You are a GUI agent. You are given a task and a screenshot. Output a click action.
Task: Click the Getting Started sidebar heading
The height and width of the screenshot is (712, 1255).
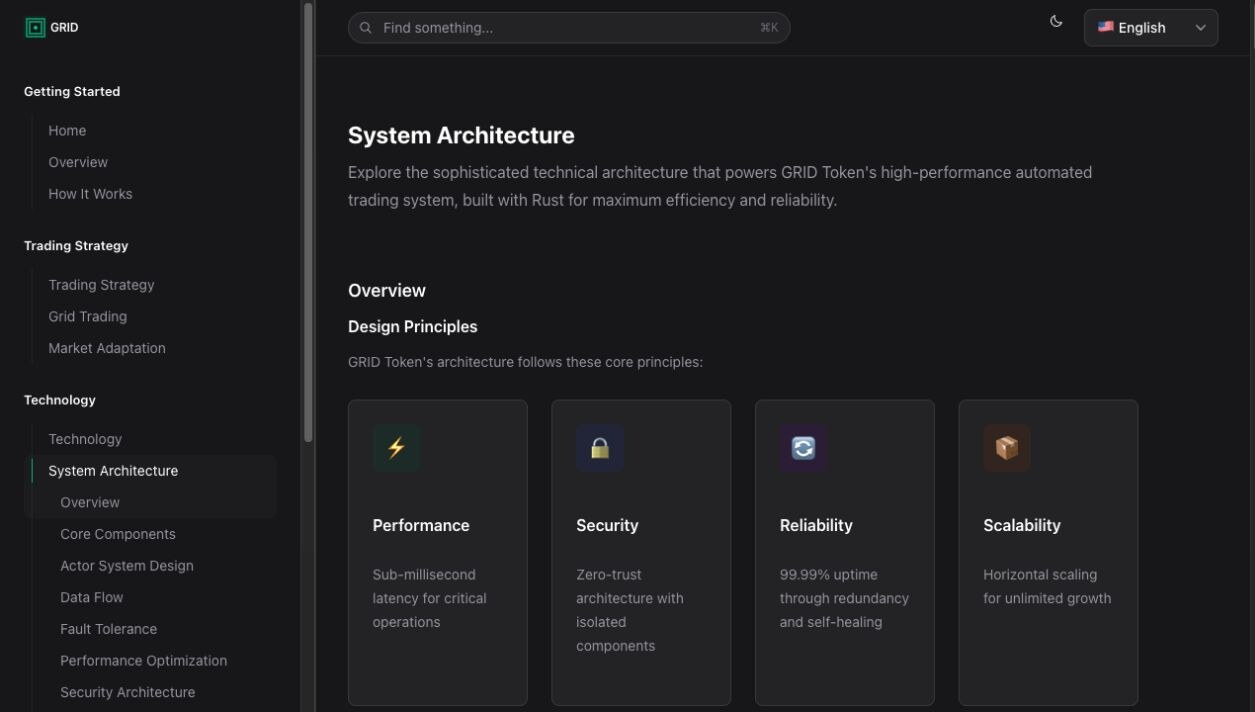[x=72, y=91]
